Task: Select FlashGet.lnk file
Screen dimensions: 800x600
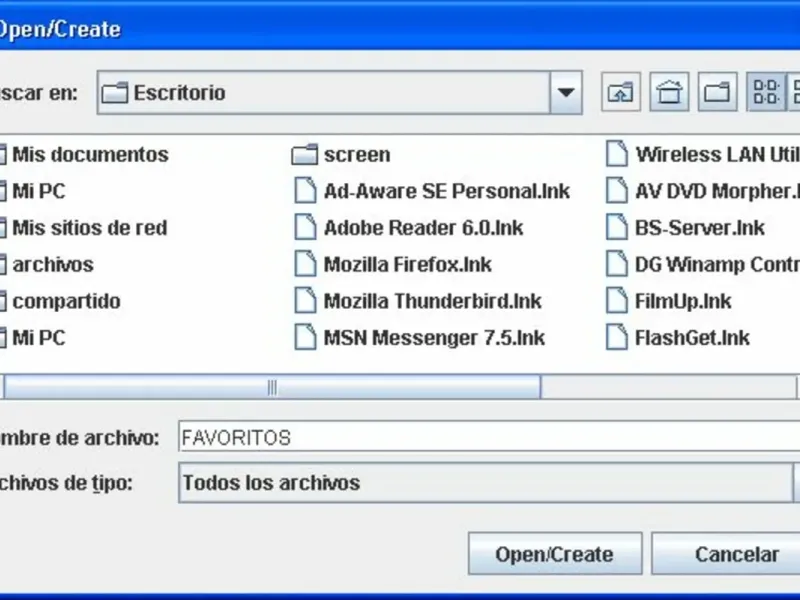Action: click(692, 338)
